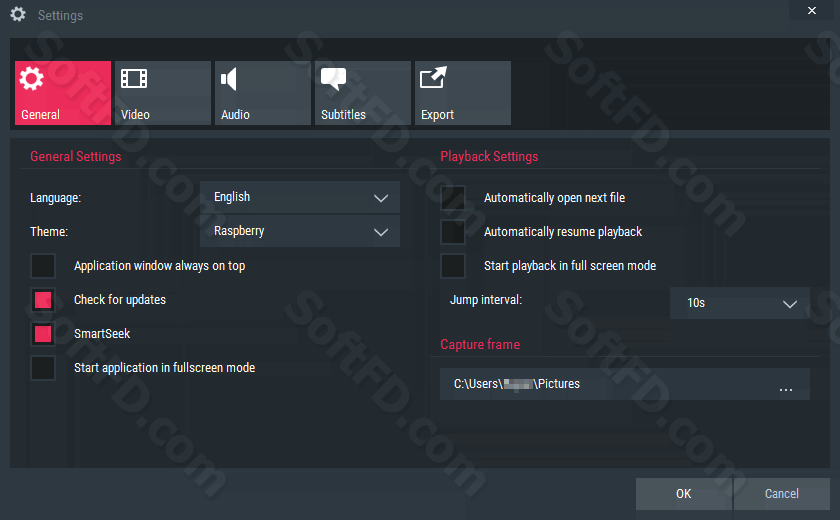The image size is (840, 520).
Task: Close the Settings window
Action: pos(812,10)
